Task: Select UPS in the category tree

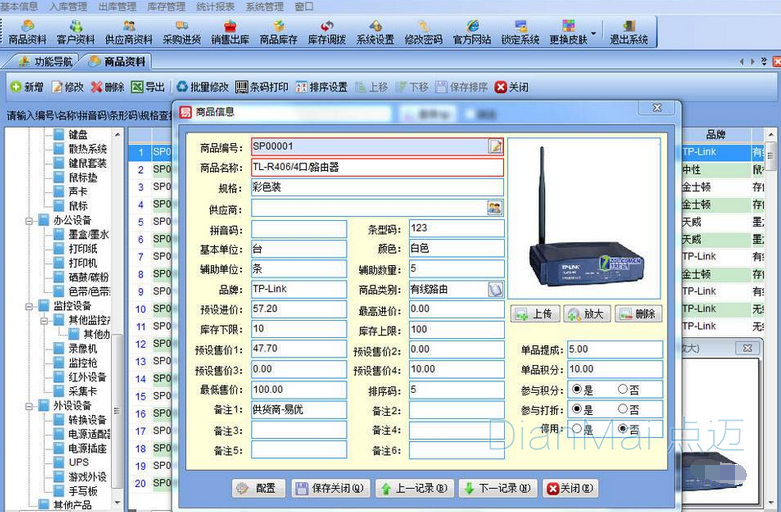Action: coord(79,463)
